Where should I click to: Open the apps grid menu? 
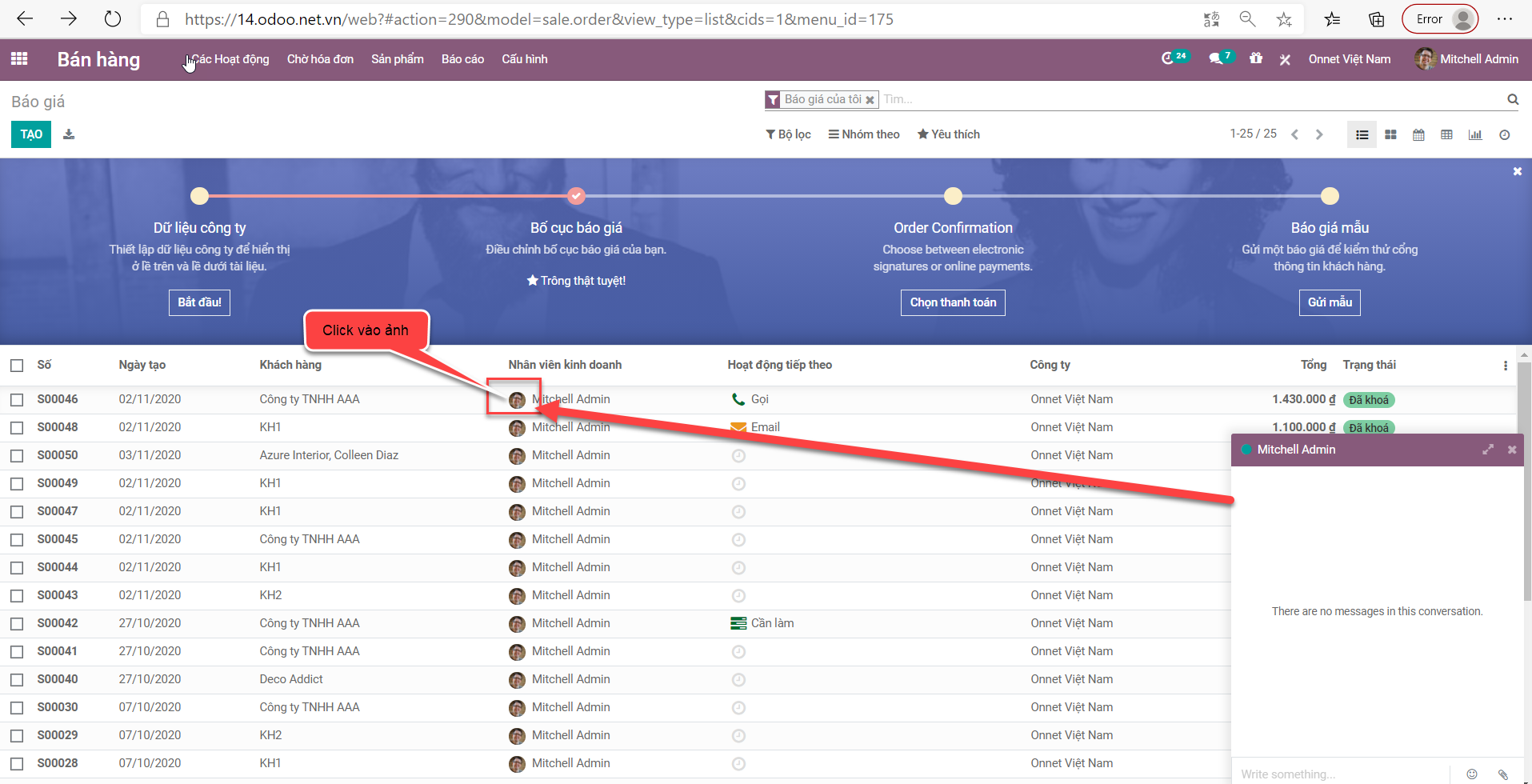[19, 58]
